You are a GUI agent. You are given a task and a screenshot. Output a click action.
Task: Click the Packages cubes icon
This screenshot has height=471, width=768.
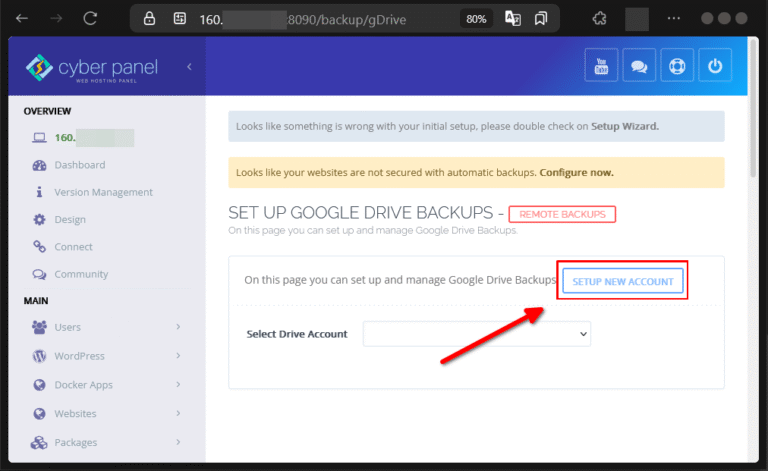coord(39,443)
